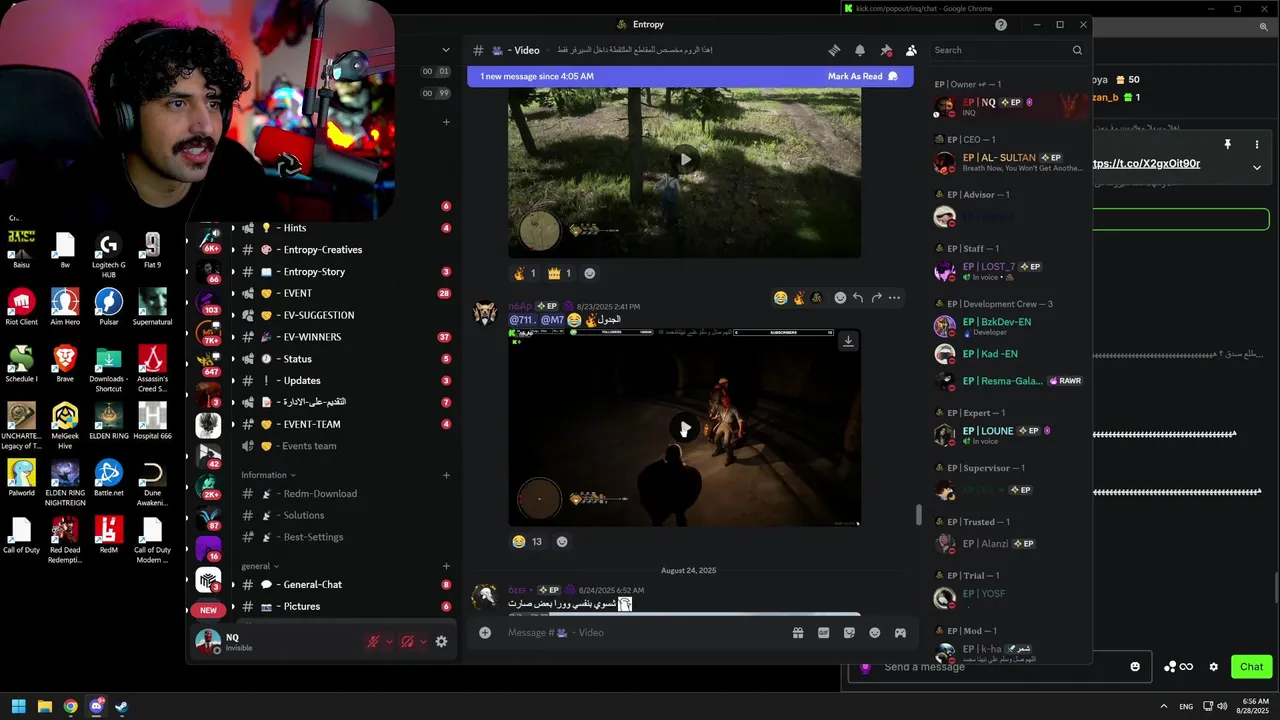Quick-react with laughing emoji on hover bar
This screenshot has width=1280, height=720.
(780, 298)
